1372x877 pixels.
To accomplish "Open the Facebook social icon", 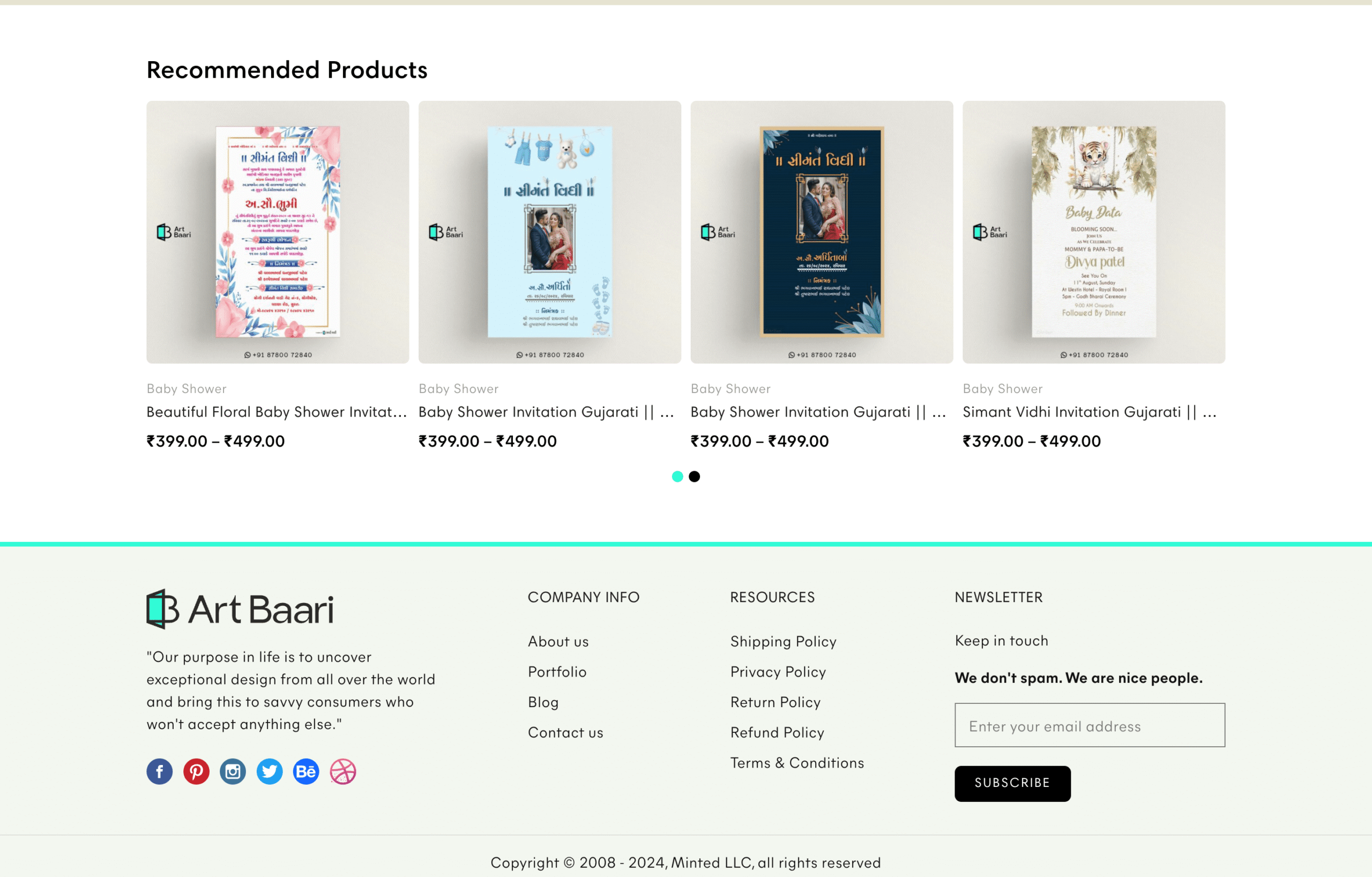I will pyautogui.click(x=160, y=771).
